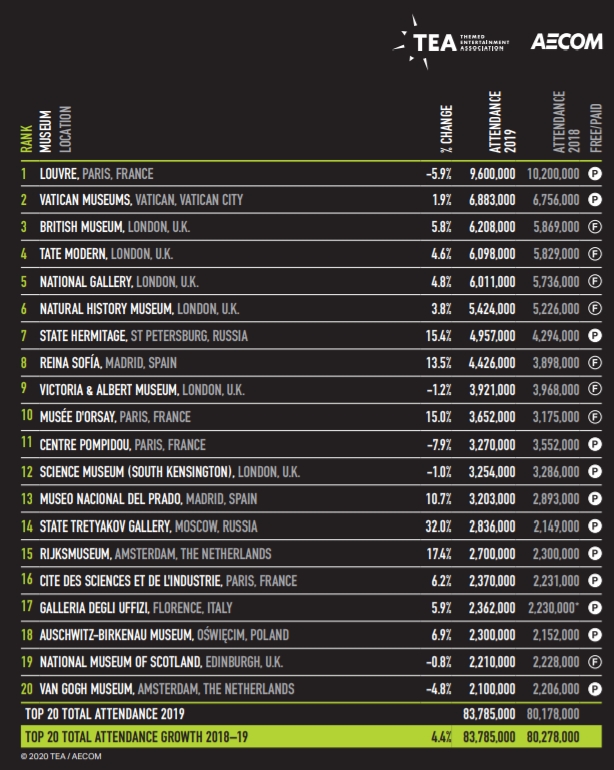614x770 pixels.
Task: Click 'VATICAN MUSEUMS, VATICAN, VATICAN CITY' text
Action: pyautogui.click(x=141, y=200)
